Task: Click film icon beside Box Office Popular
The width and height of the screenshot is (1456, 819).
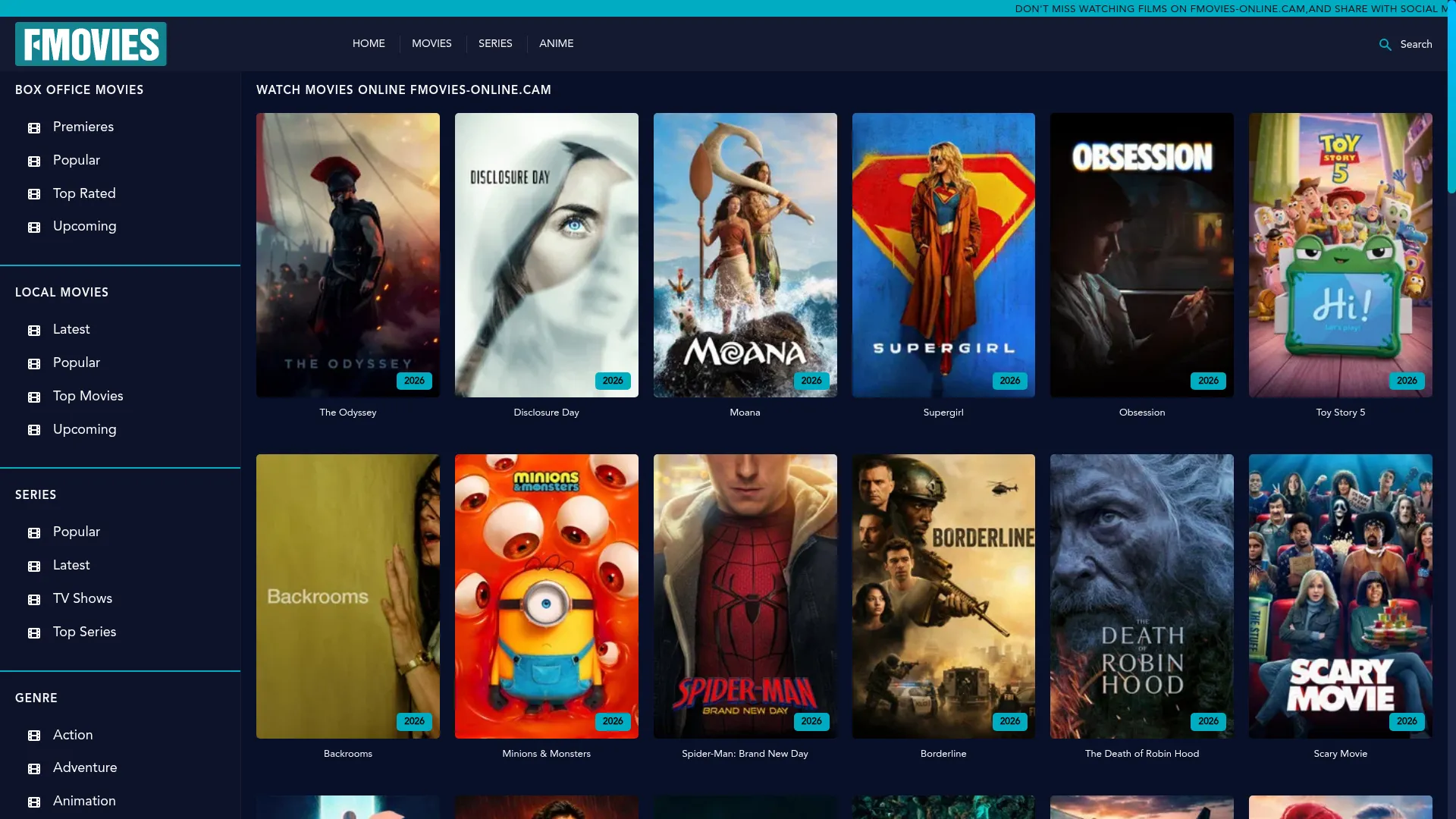Action: point(34,161)
